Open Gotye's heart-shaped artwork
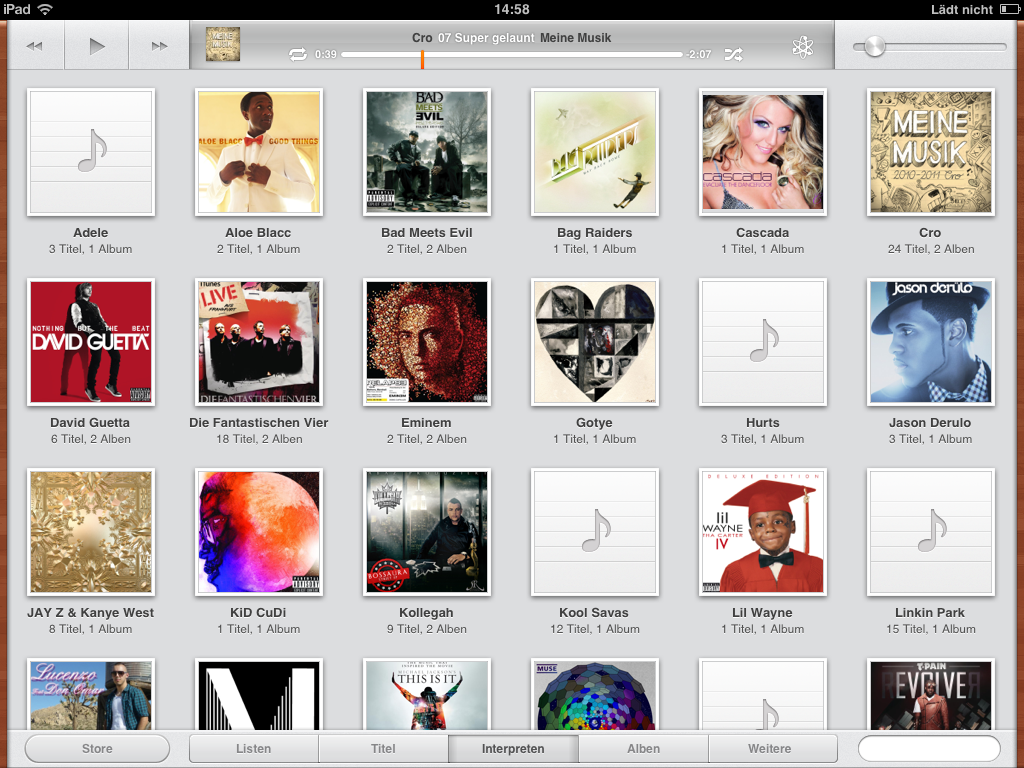The image size is (1024, 768). (x=594, y=342)
